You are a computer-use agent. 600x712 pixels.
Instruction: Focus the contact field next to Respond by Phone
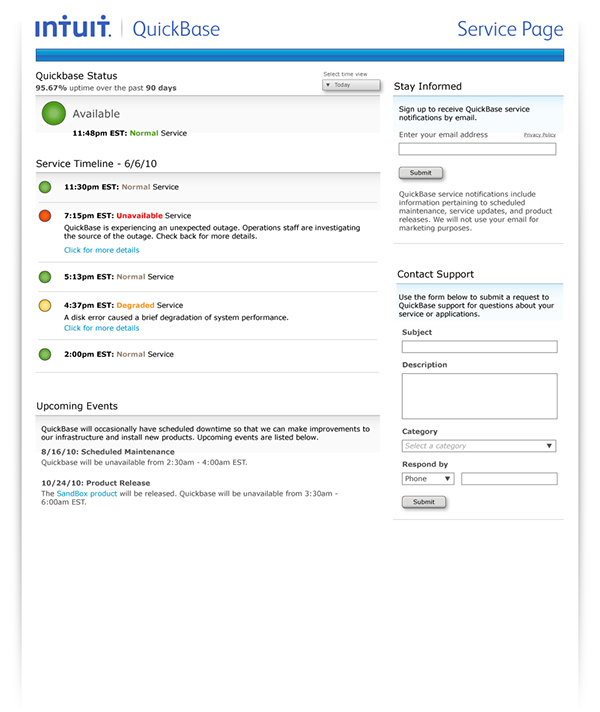[509, 479]
